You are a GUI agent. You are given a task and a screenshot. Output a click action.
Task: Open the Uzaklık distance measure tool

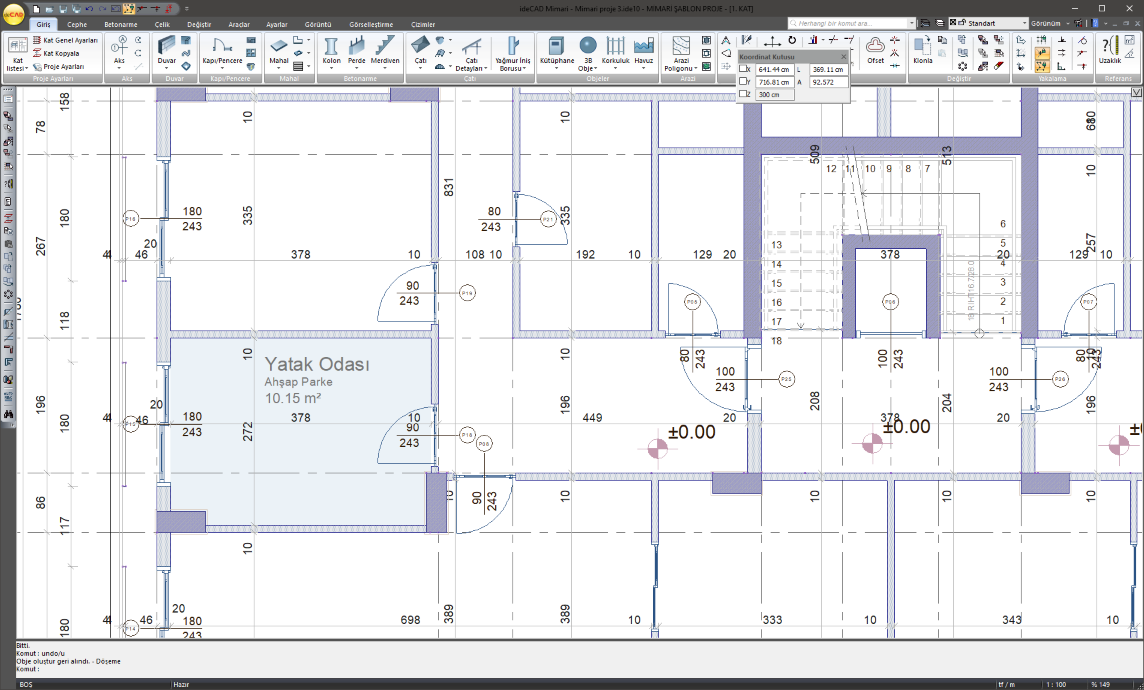click(x=1110, y=48)
